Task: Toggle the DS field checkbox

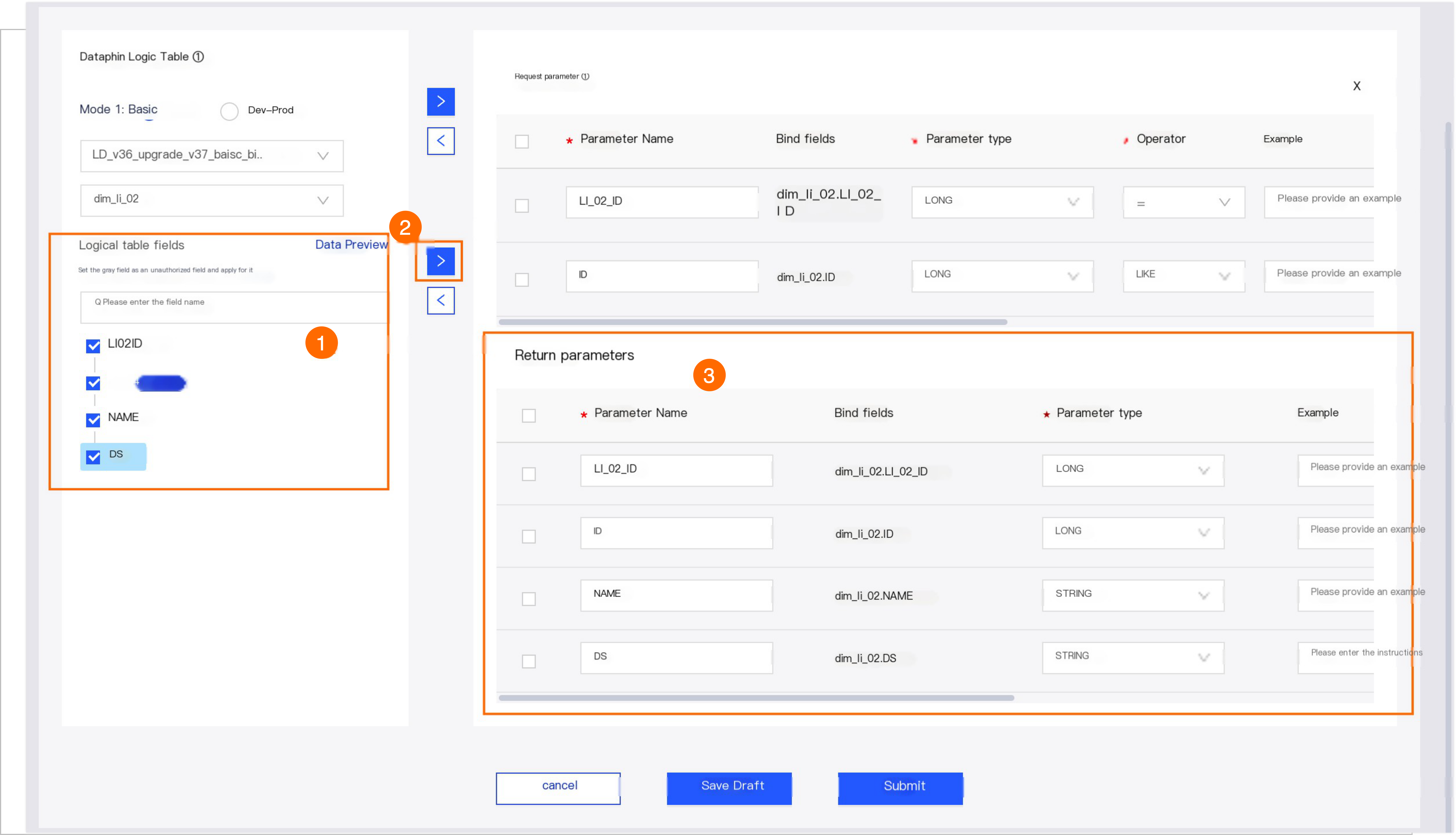Action: pos(93,457)
